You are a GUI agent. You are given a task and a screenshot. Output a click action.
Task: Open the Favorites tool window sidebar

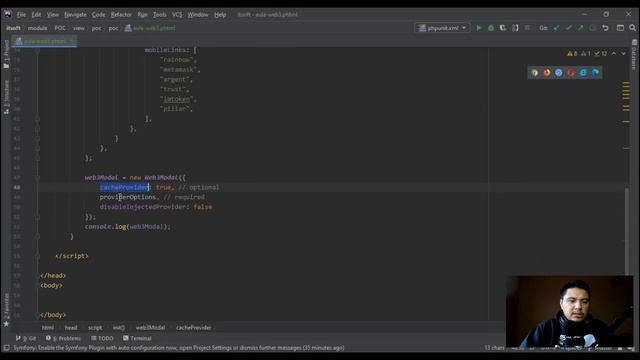(6, 309)
